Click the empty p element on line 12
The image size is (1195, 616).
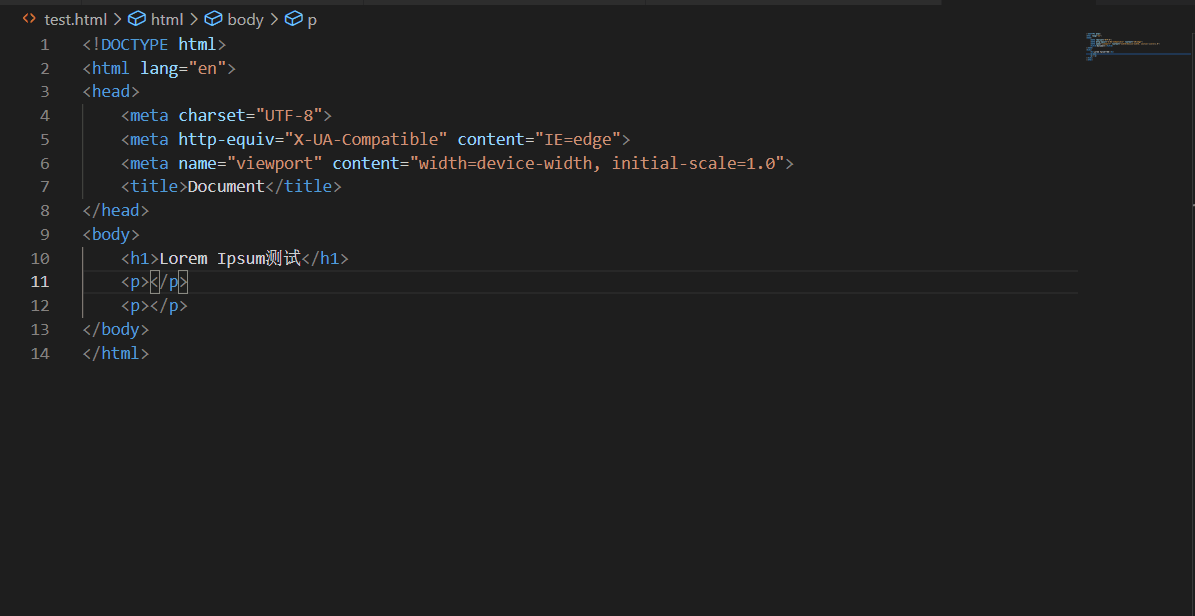[x=152, y=305]
